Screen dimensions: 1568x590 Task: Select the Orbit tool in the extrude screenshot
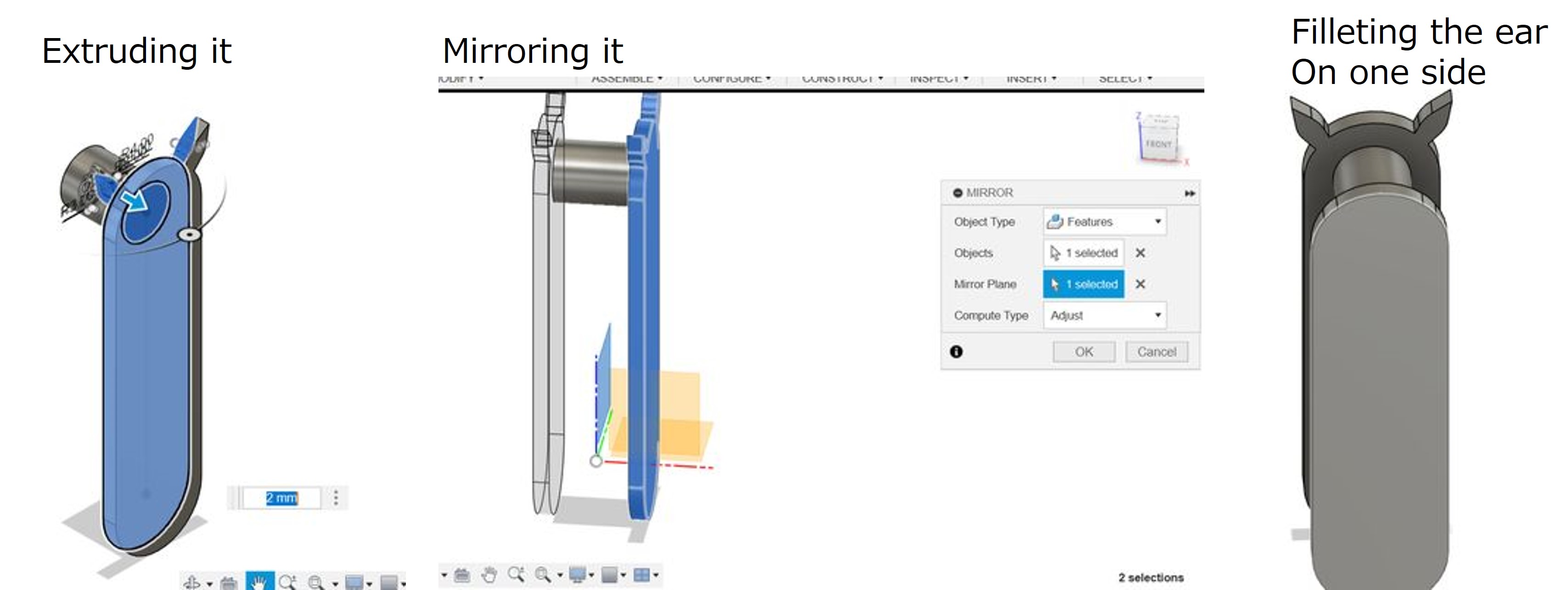192,583
